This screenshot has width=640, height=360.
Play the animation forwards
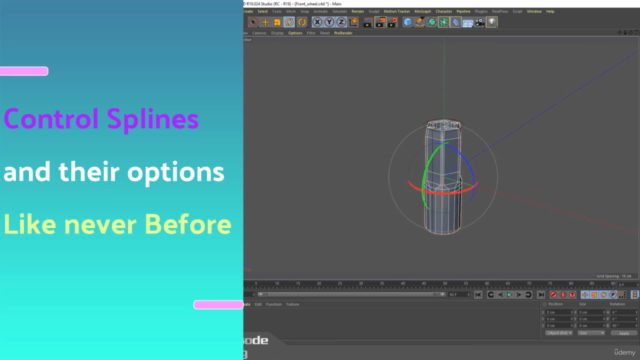tap(509, 295)
